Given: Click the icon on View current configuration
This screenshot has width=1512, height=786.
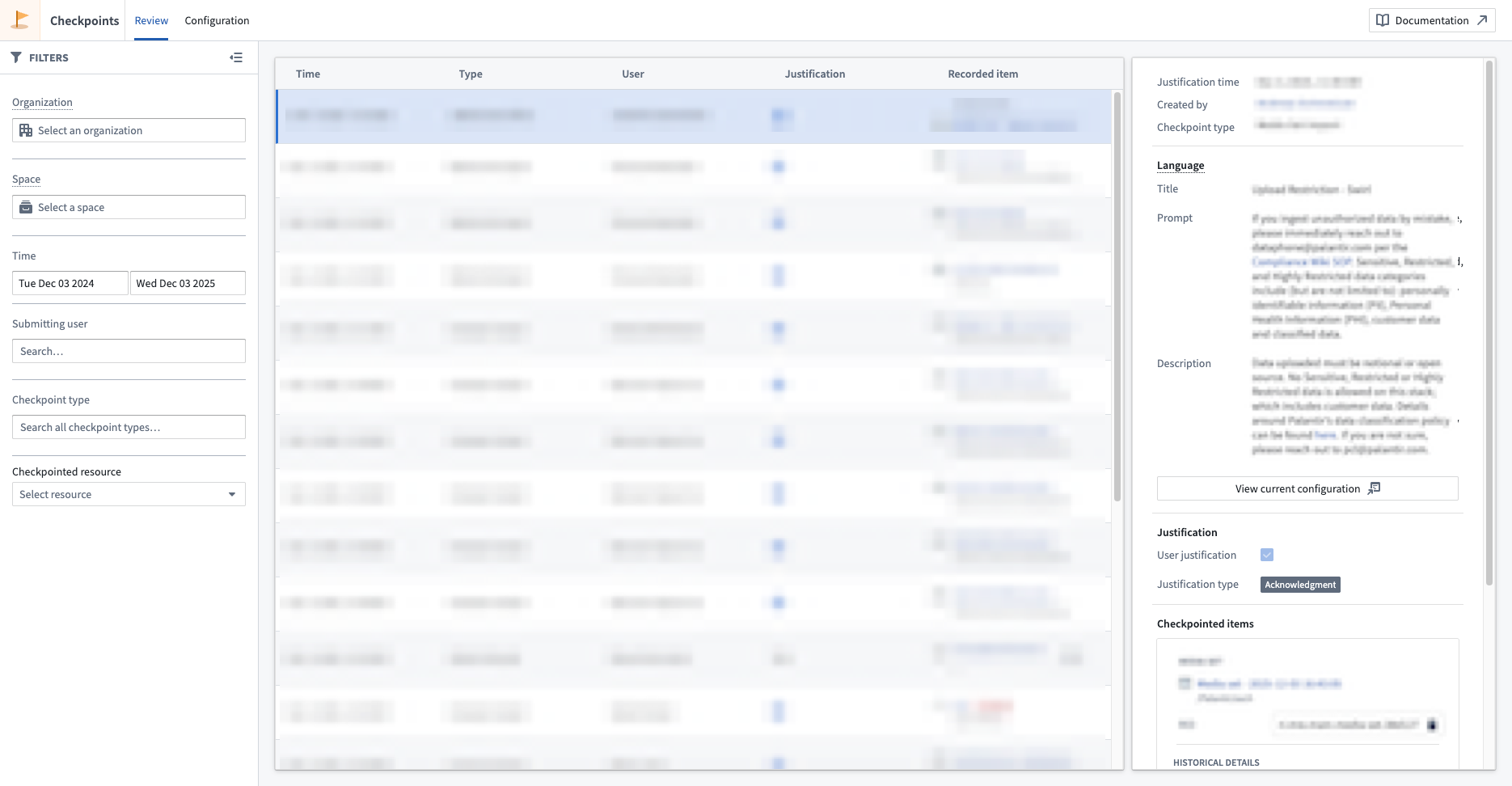Looking at the screenshot, I should tap(1374, 488).
